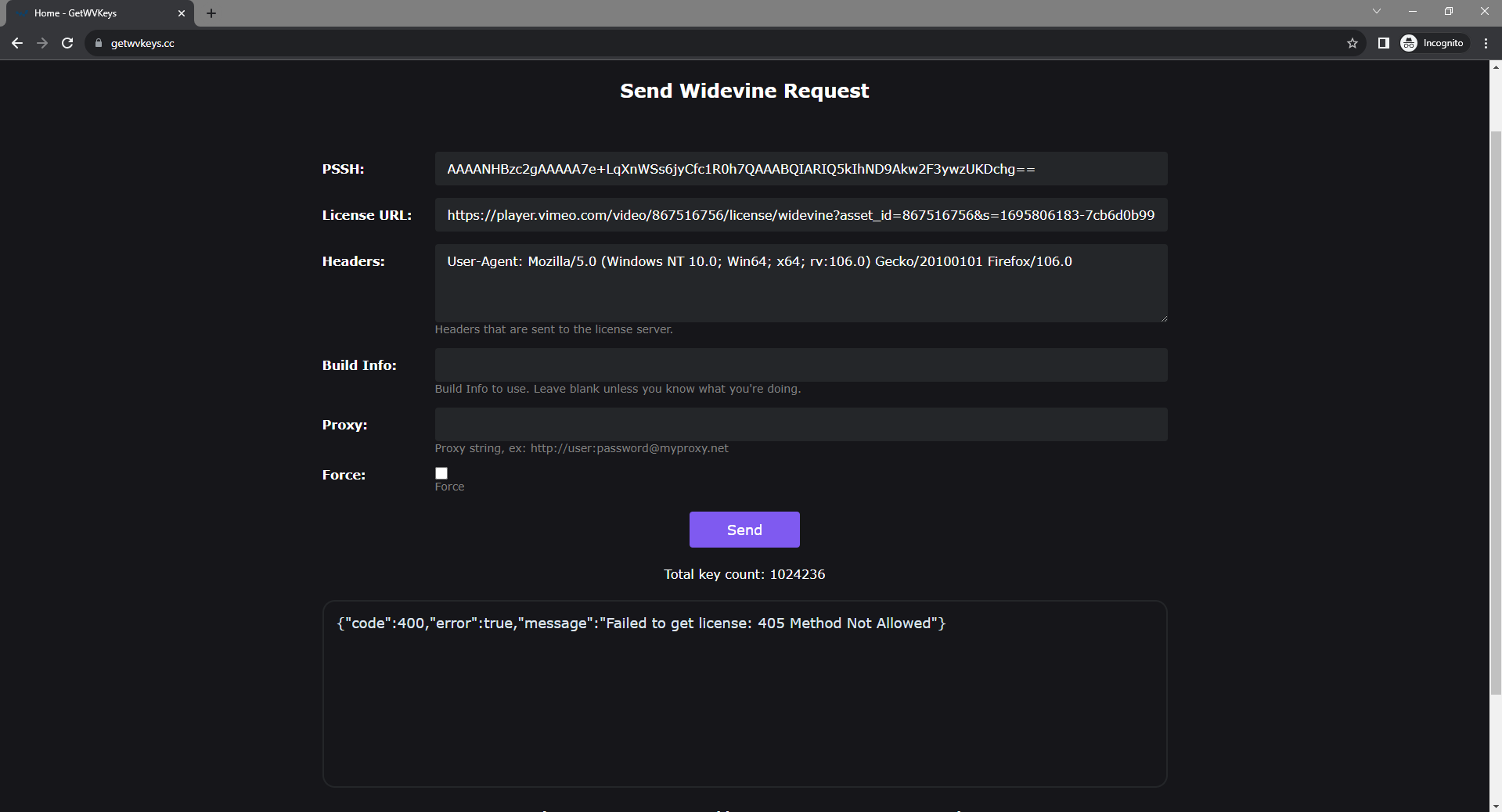This screenshot has width=1502, height=812.
Task: Click the browser back arrow
Action: click(17, 43)
